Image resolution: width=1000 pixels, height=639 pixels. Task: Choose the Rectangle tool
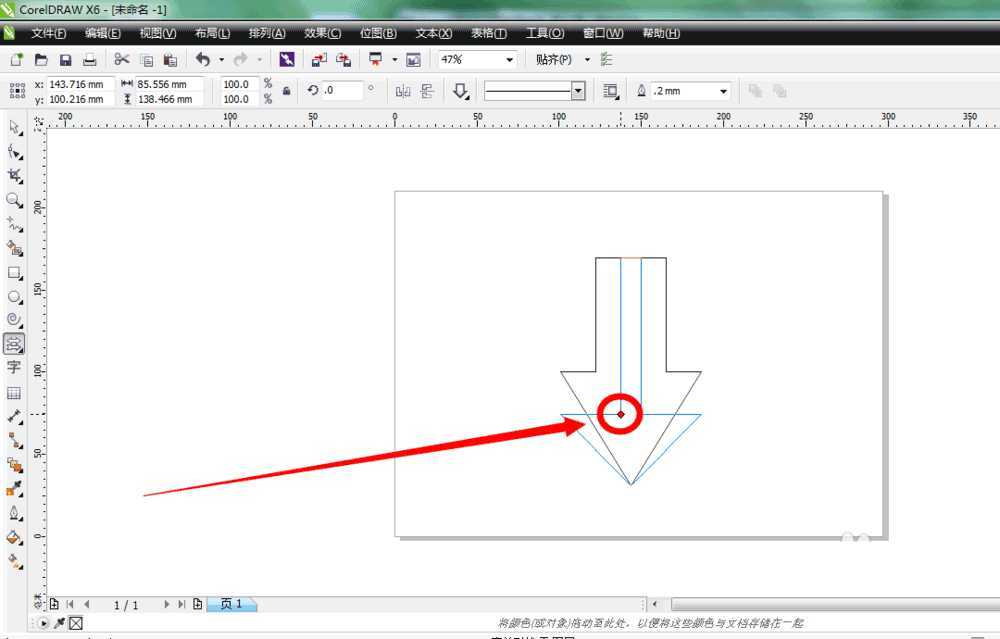pos(14,272)
